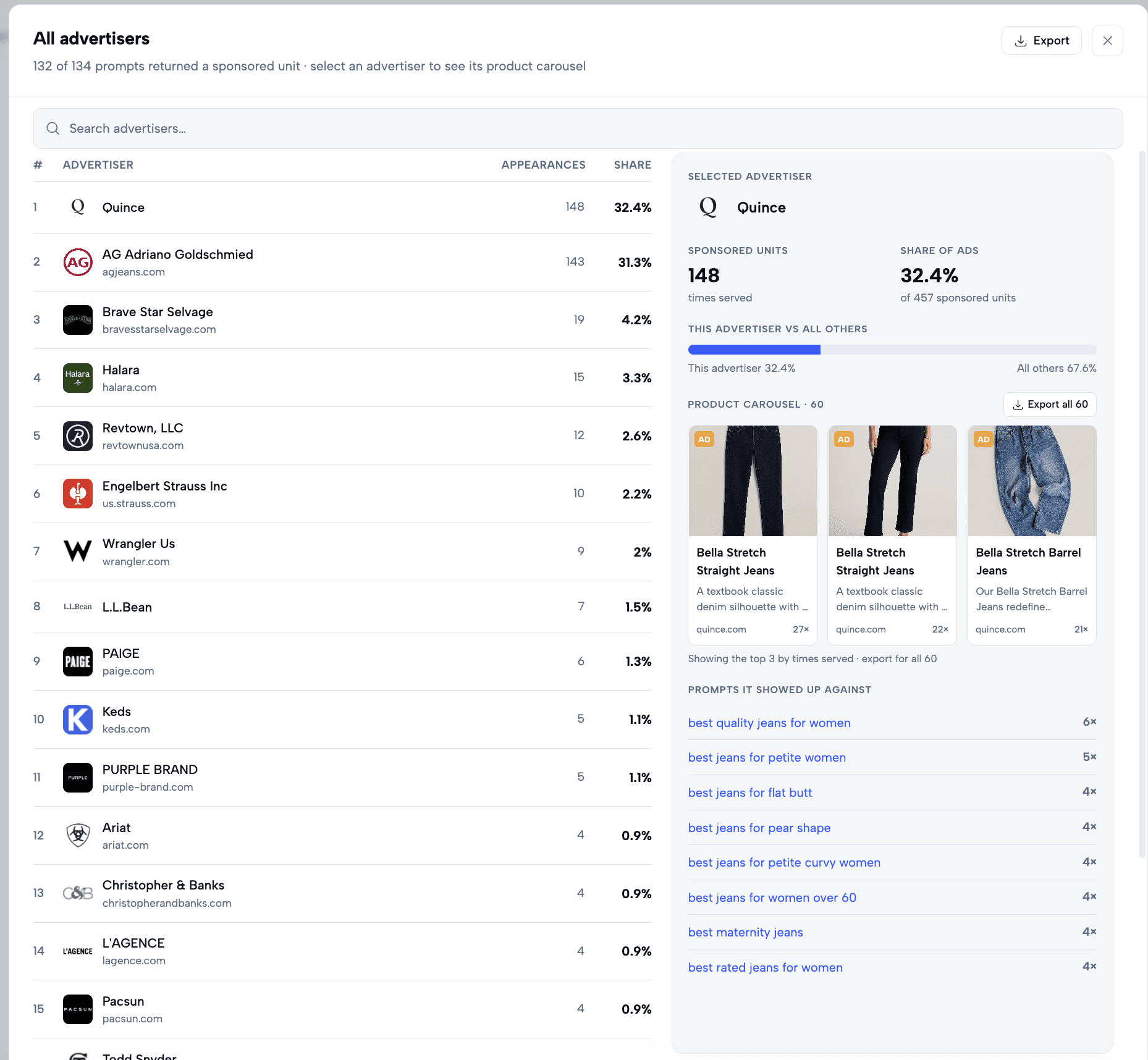
Task: Select L'AGENCE advertiser name
Action: (133, 943)
